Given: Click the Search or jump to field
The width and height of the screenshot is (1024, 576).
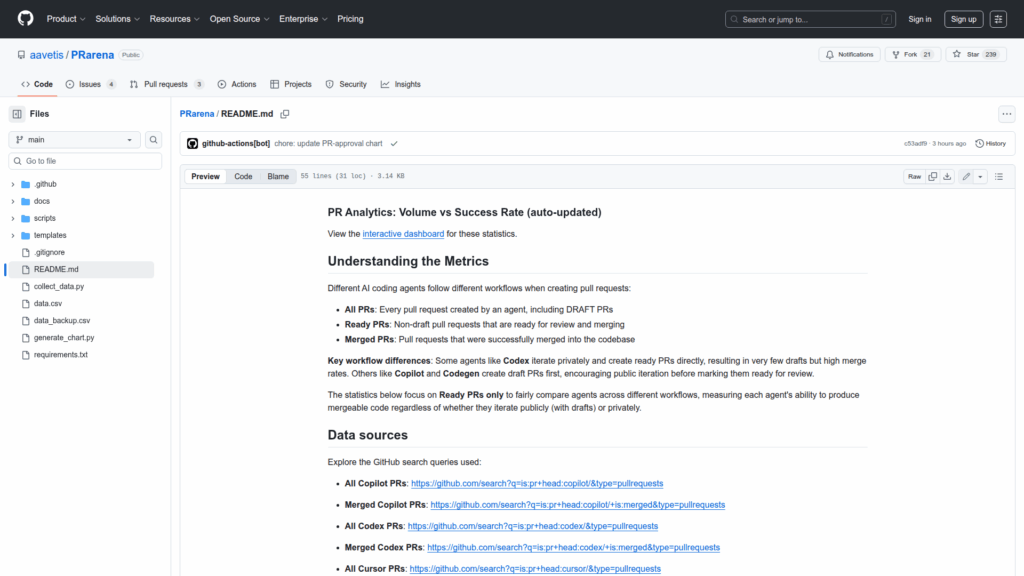Looking at the screenshot, I should (810, 19).
